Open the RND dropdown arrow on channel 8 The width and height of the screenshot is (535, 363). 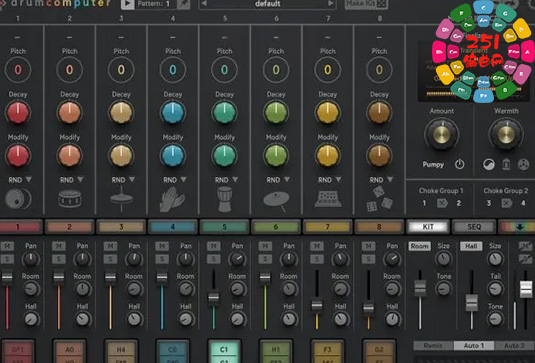[x=390, y=179]
